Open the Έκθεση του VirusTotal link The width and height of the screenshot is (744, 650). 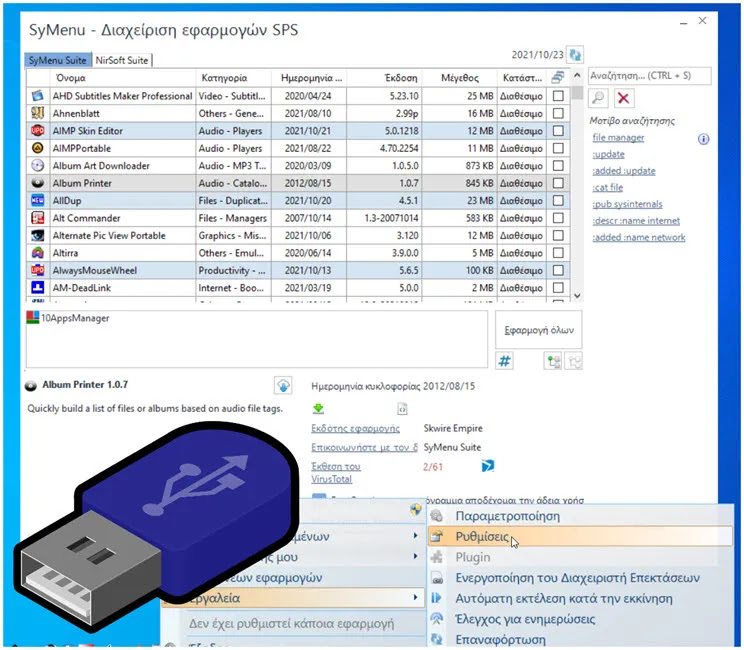click(335, 473)
